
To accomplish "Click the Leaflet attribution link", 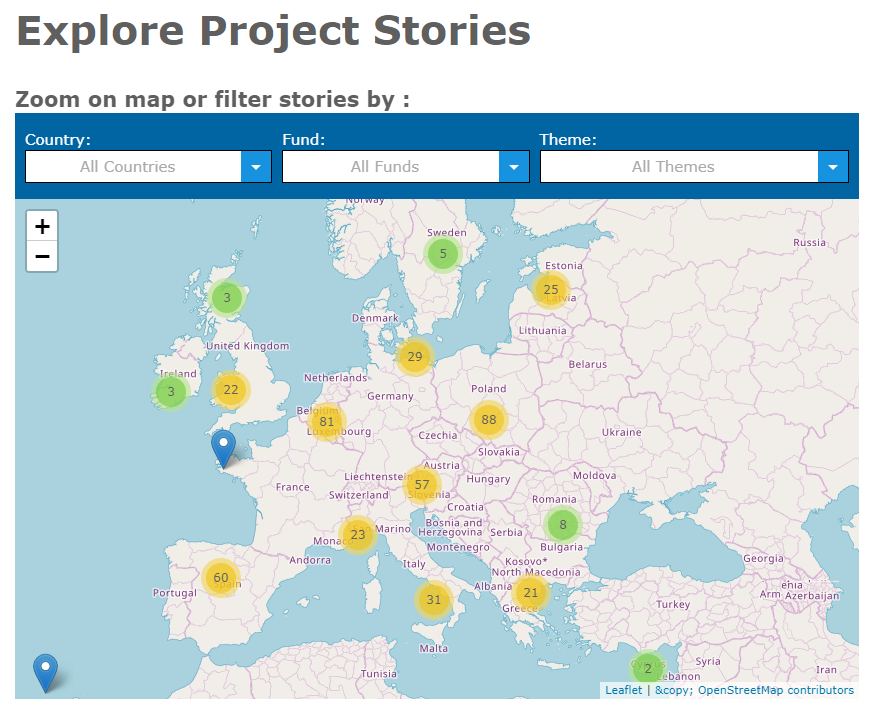I will click(623, 690).
